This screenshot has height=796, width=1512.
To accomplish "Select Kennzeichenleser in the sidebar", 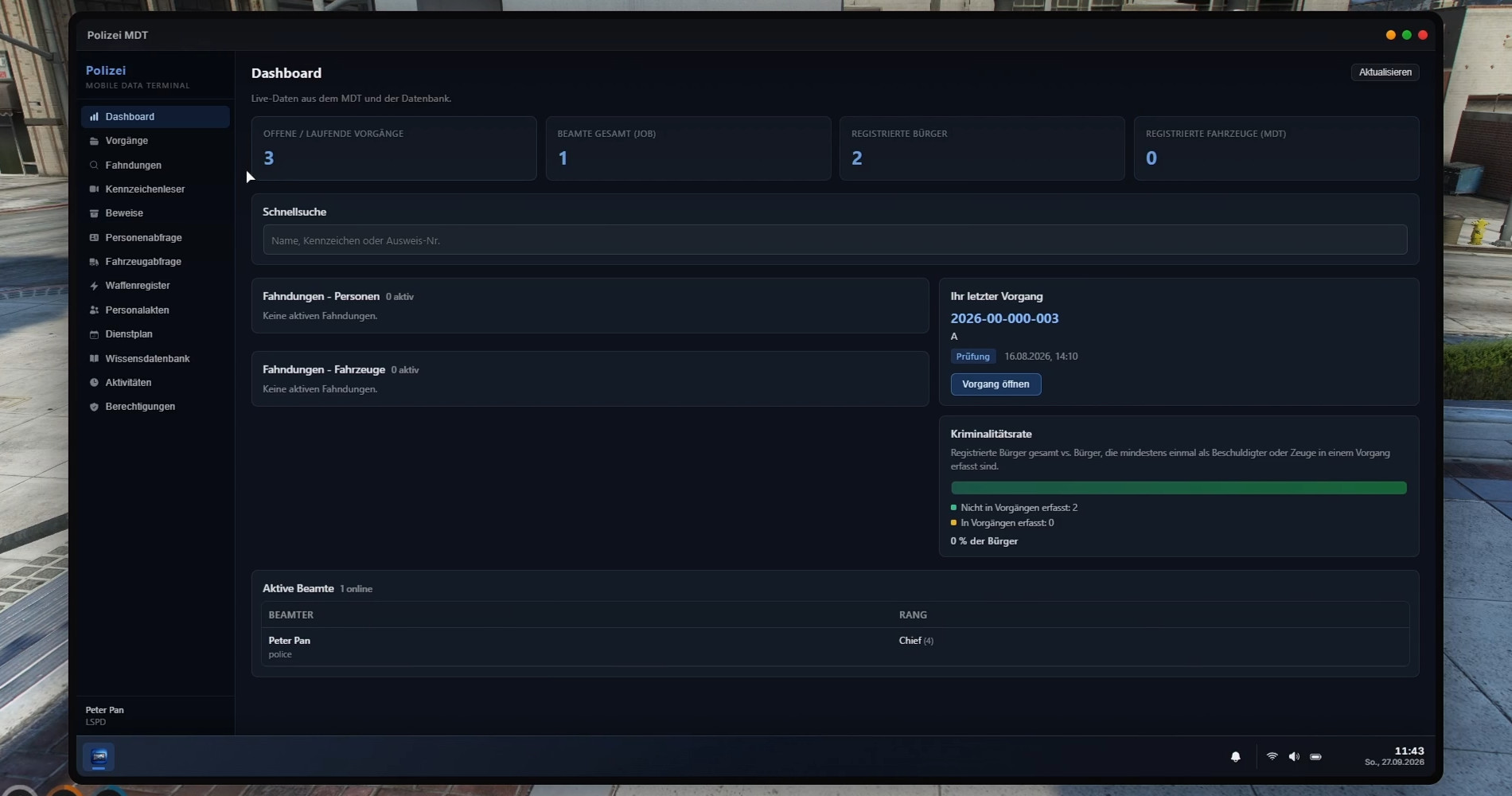I will point(155,189).
